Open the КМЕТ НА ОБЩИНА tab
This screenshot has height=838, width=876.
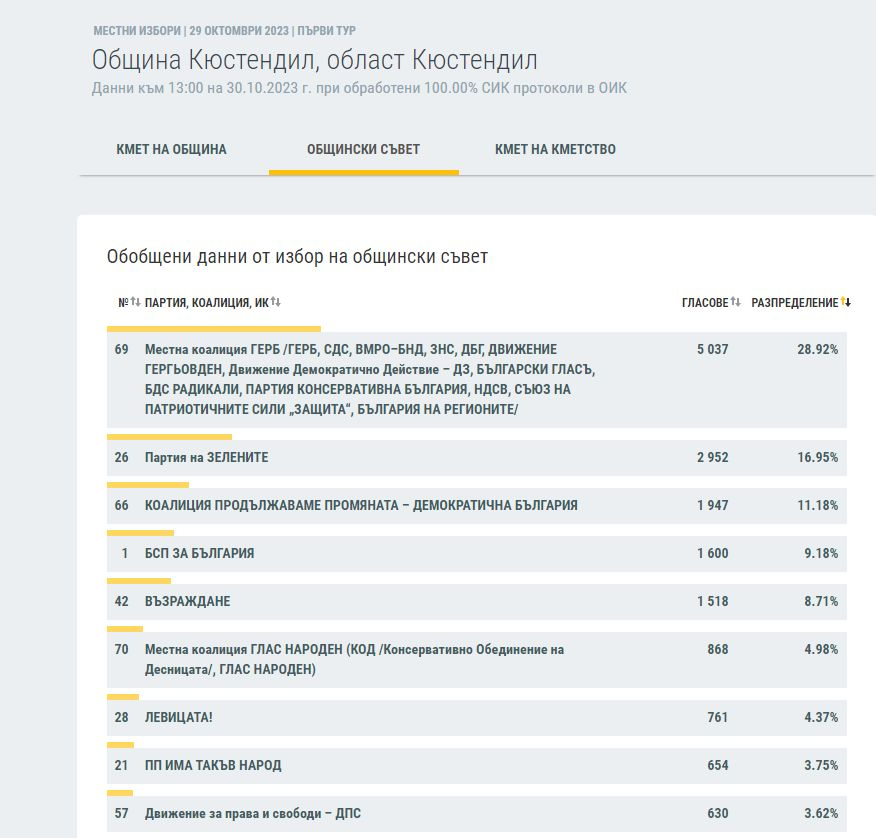point(172,149)
